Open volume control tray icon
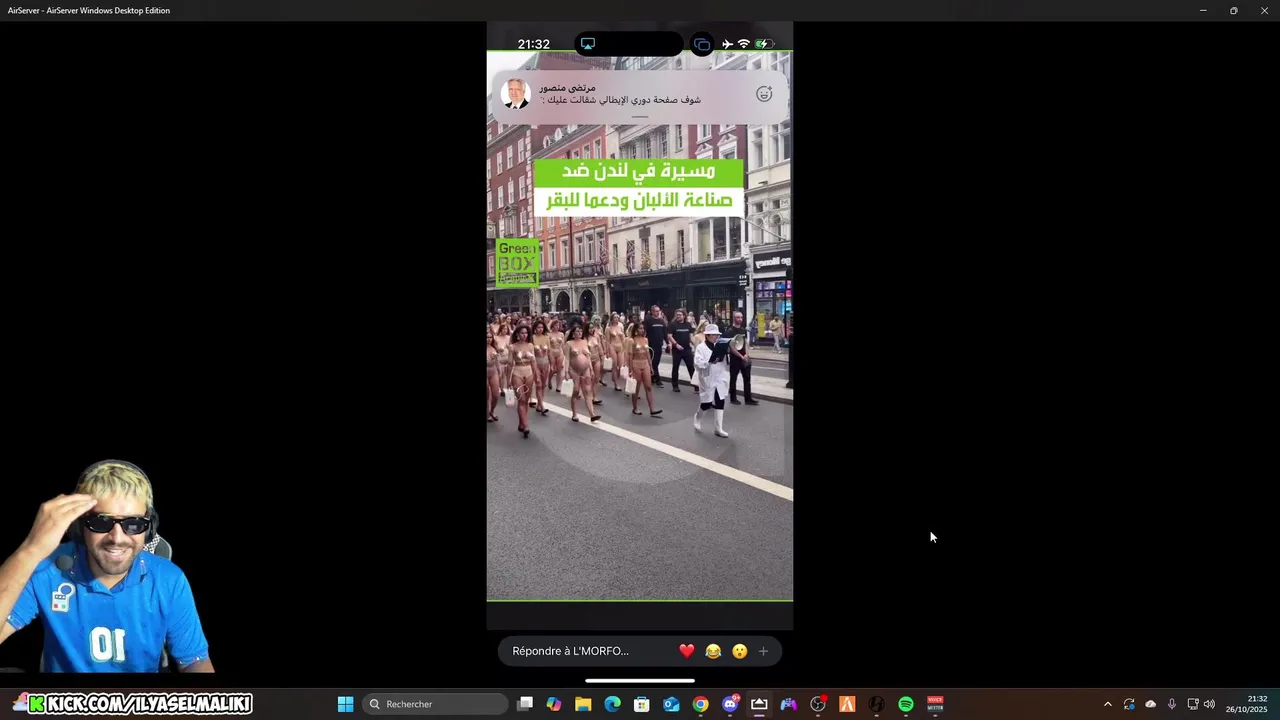1280x720 pixels. tap(1209, 704)
